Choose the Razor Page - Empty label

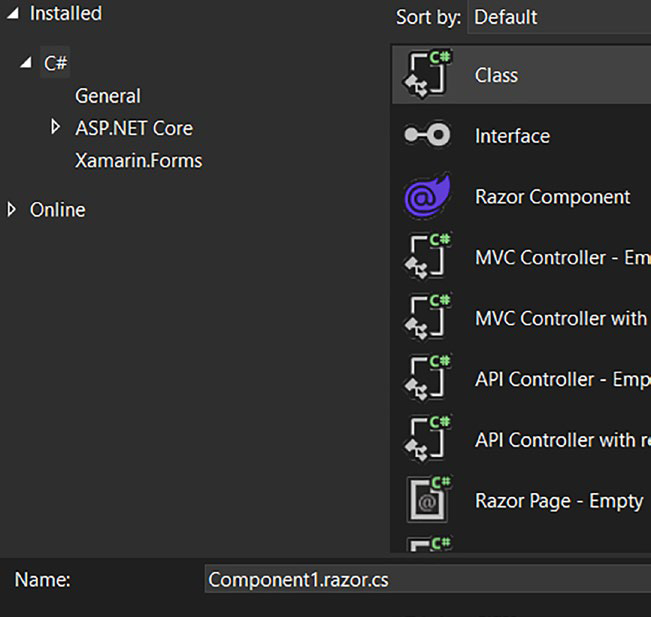(x=559, y=501)
